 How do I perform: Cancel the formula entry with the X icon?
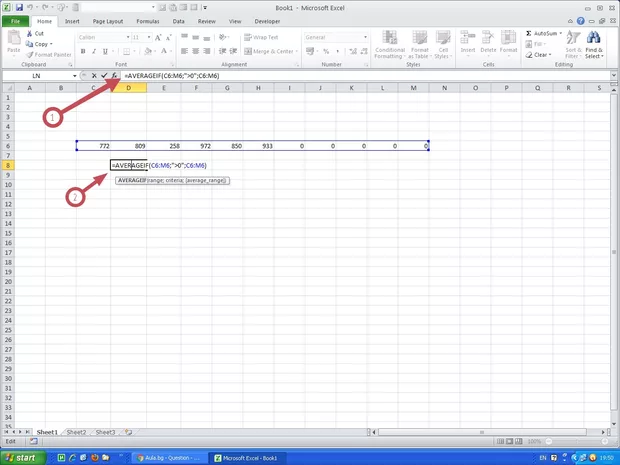[x=94, y=76]
